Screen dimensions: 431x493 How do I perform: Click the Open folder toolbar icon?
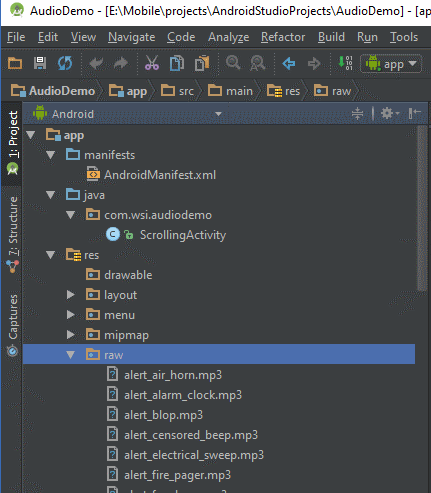[15, 63]
